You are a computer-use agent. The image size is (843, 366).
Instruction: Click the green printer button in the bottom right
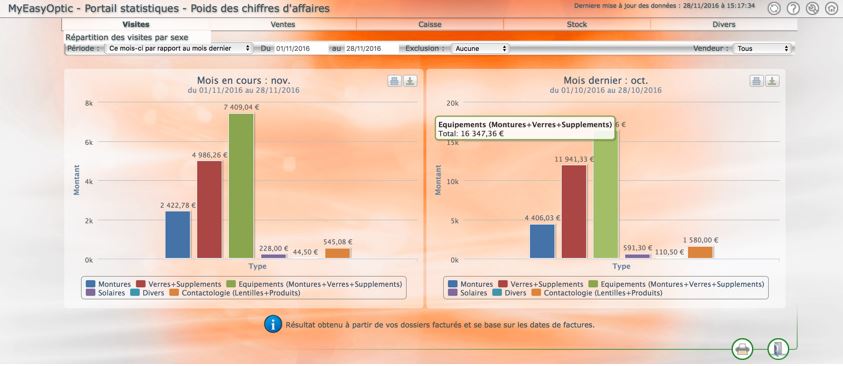click(x=742, y=349)
